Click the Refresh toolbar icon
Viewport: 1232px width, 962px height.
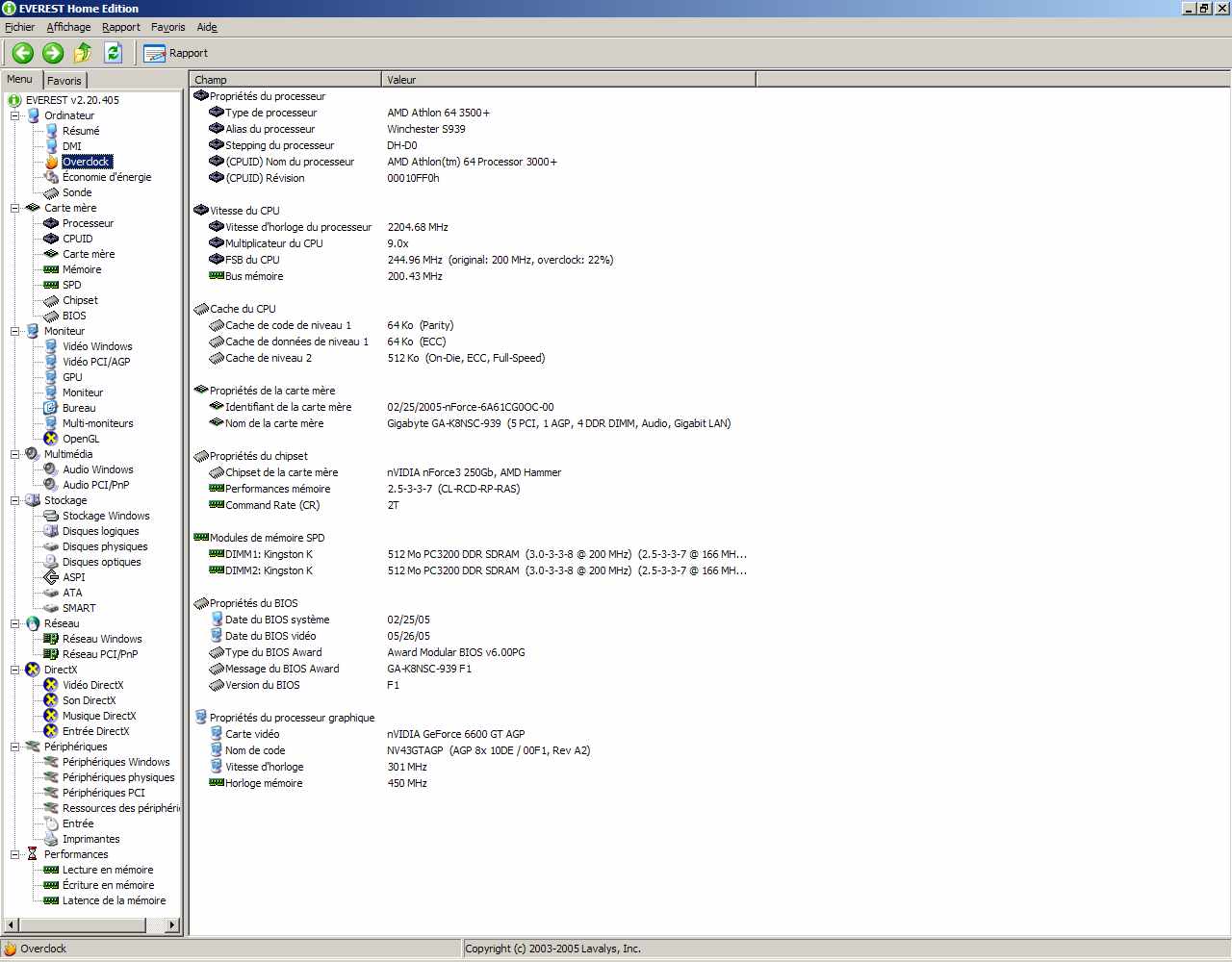[x=113, y=53]
